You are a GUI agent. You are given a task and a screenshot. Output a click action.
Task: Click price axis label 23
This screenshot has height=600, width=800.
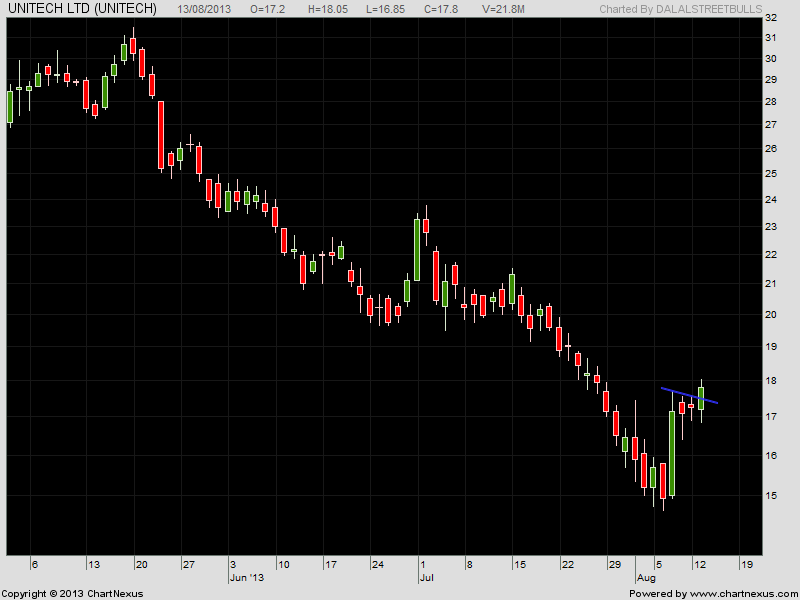[771, 227]
